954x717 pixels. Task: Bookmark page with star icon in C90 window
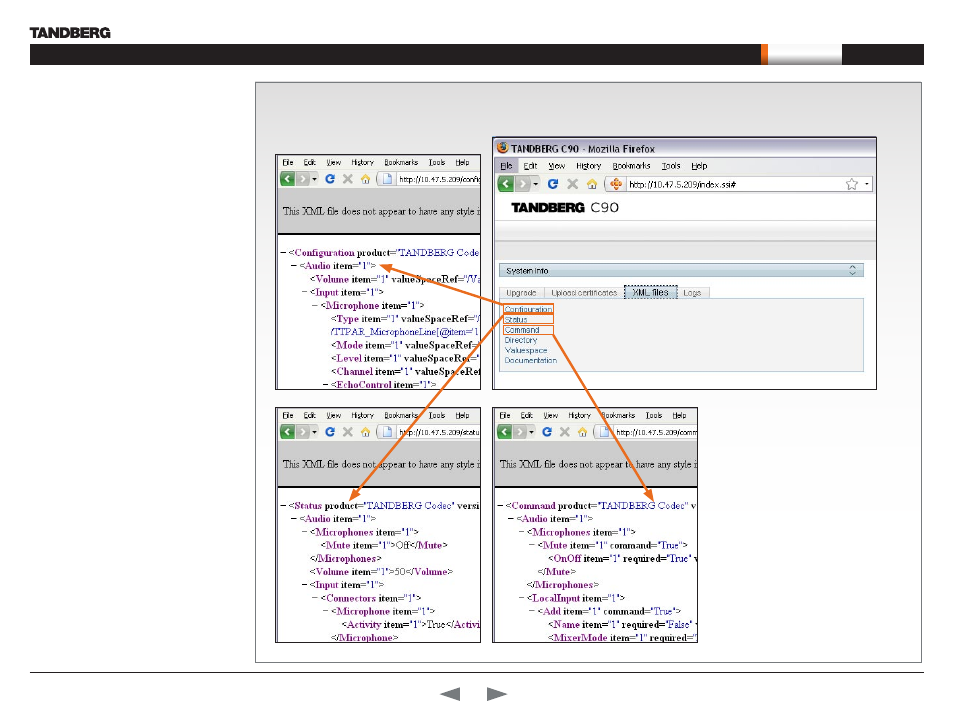pyautogui.click(x=852, y=184)
